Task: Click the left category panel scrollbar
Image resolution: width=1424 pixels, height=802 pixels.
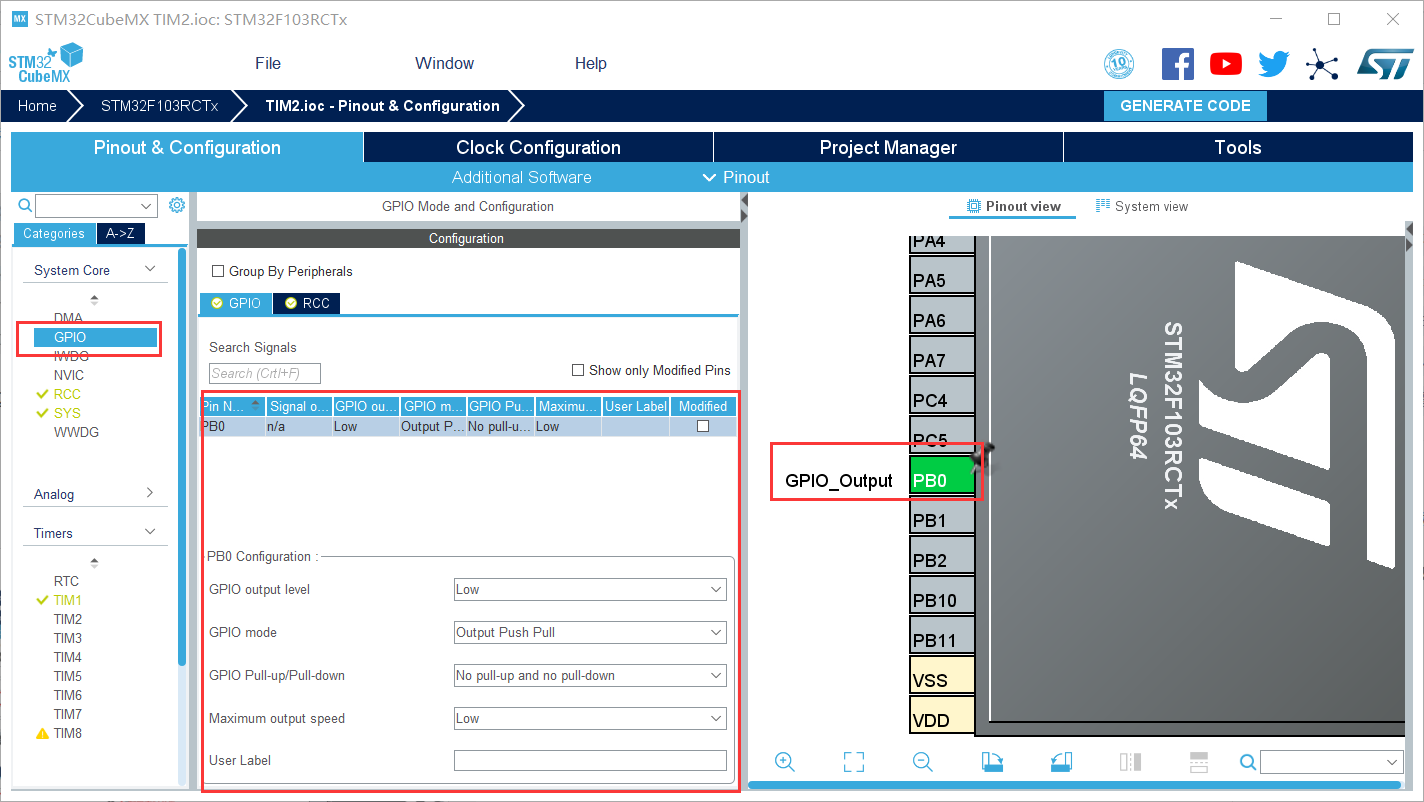Action: 182,455
